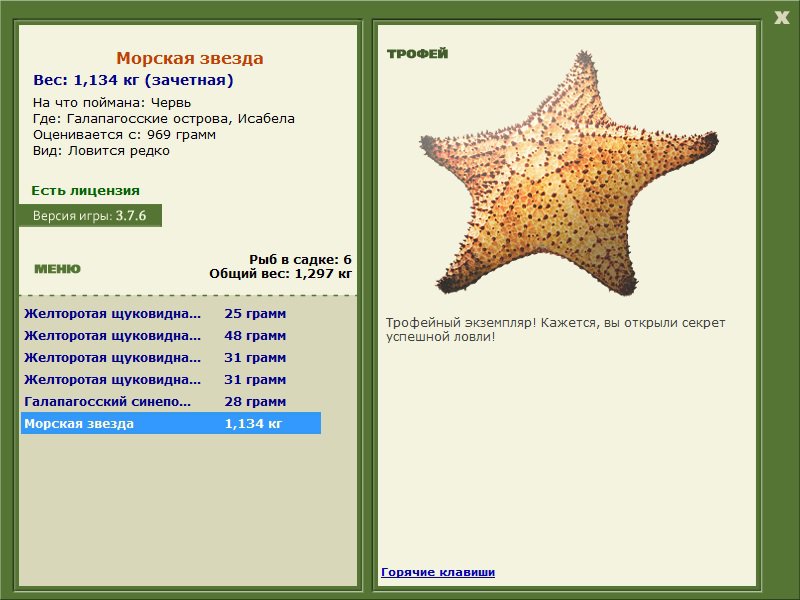Click the ТРОФЕЙ heading label
This screenshot has width=800, height=600.
pos(417,54)
